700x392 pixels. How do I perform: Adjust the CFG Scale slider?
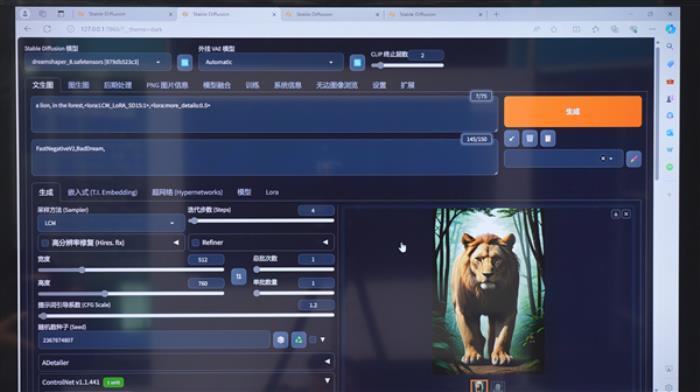coord(186,315)
